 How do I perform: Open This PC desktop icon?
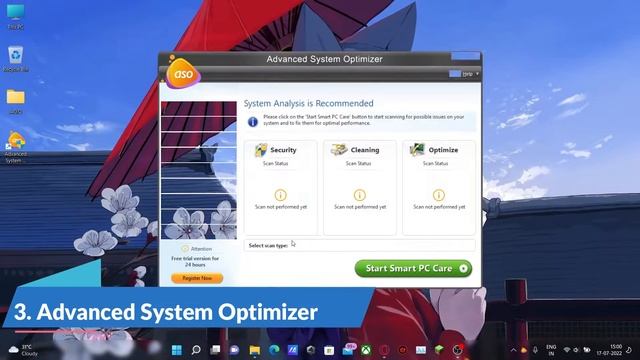click(x=16, y=16)
